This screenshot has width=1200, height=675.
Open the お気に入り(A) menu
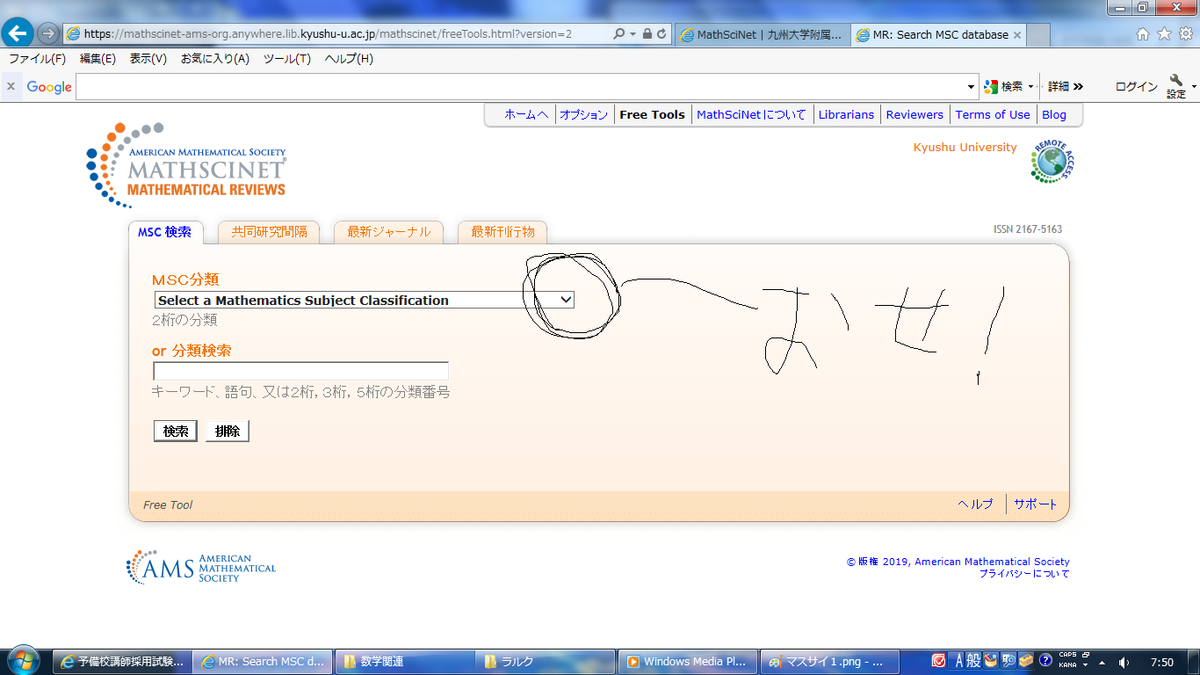click(215, 59)
